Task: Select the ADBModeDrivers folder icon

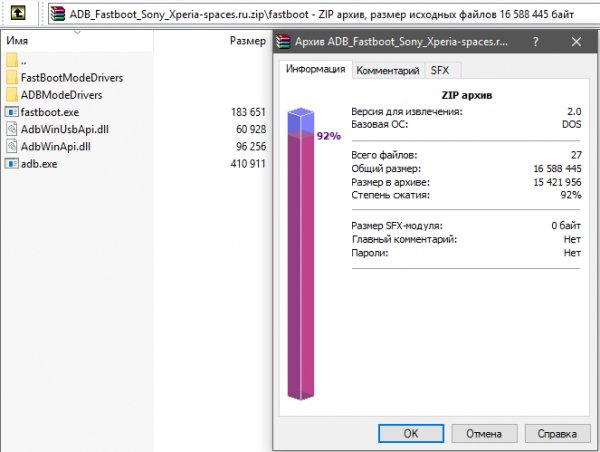Action: [12, 95]
